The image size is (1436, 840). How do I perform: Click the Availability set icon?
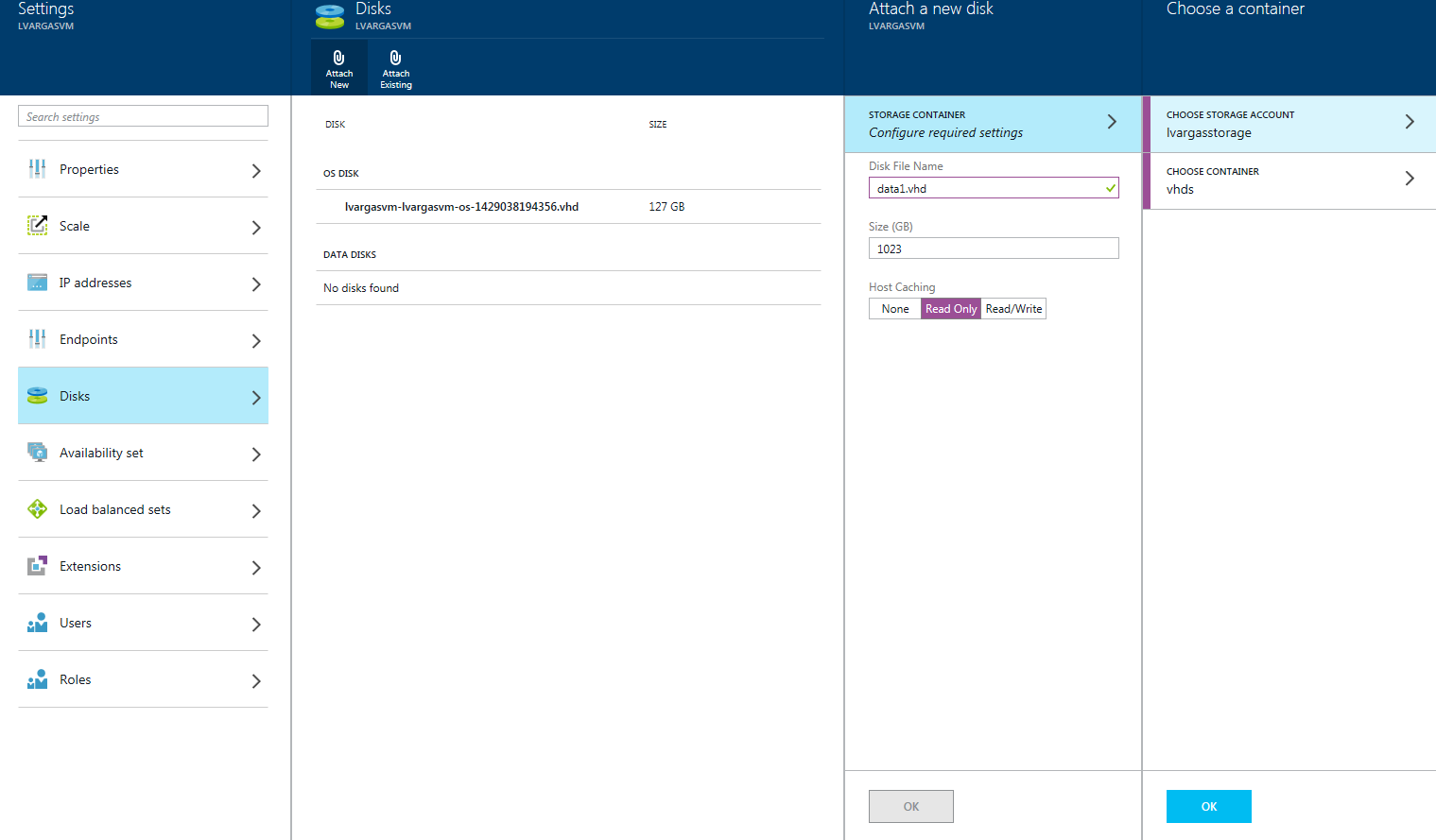click(x=37, y=453)
